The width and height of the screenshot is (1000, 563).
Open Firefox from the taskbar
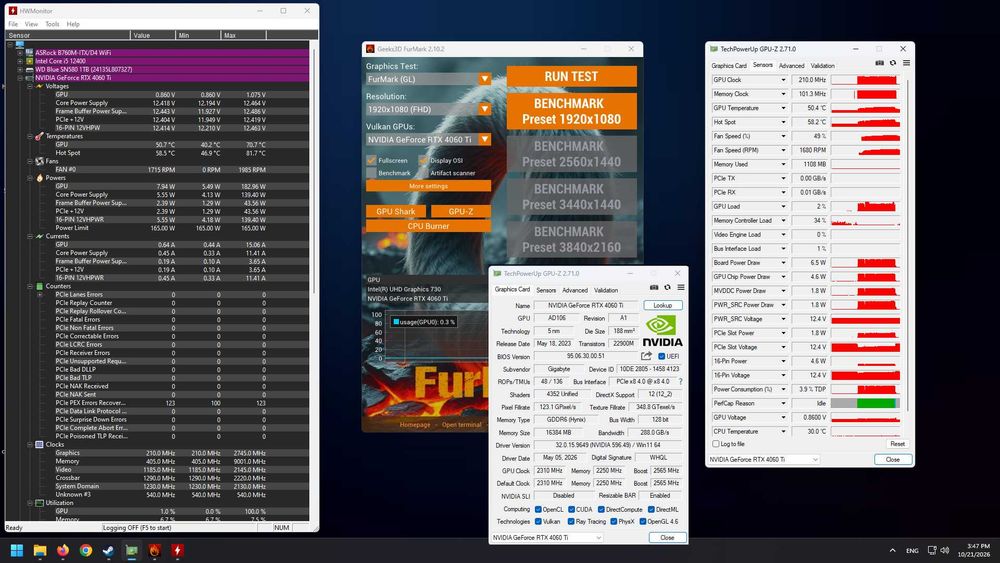tap(62, 550)
